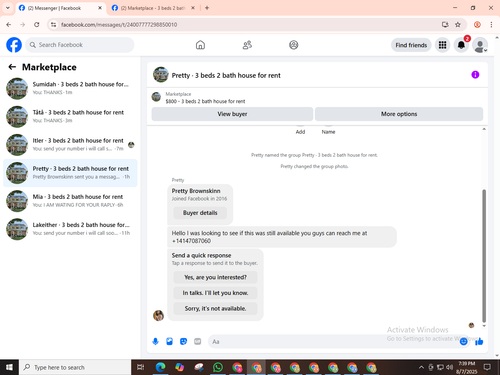500x375 pixels.
Task: Click the Search Facebook field
Action: 80,45
